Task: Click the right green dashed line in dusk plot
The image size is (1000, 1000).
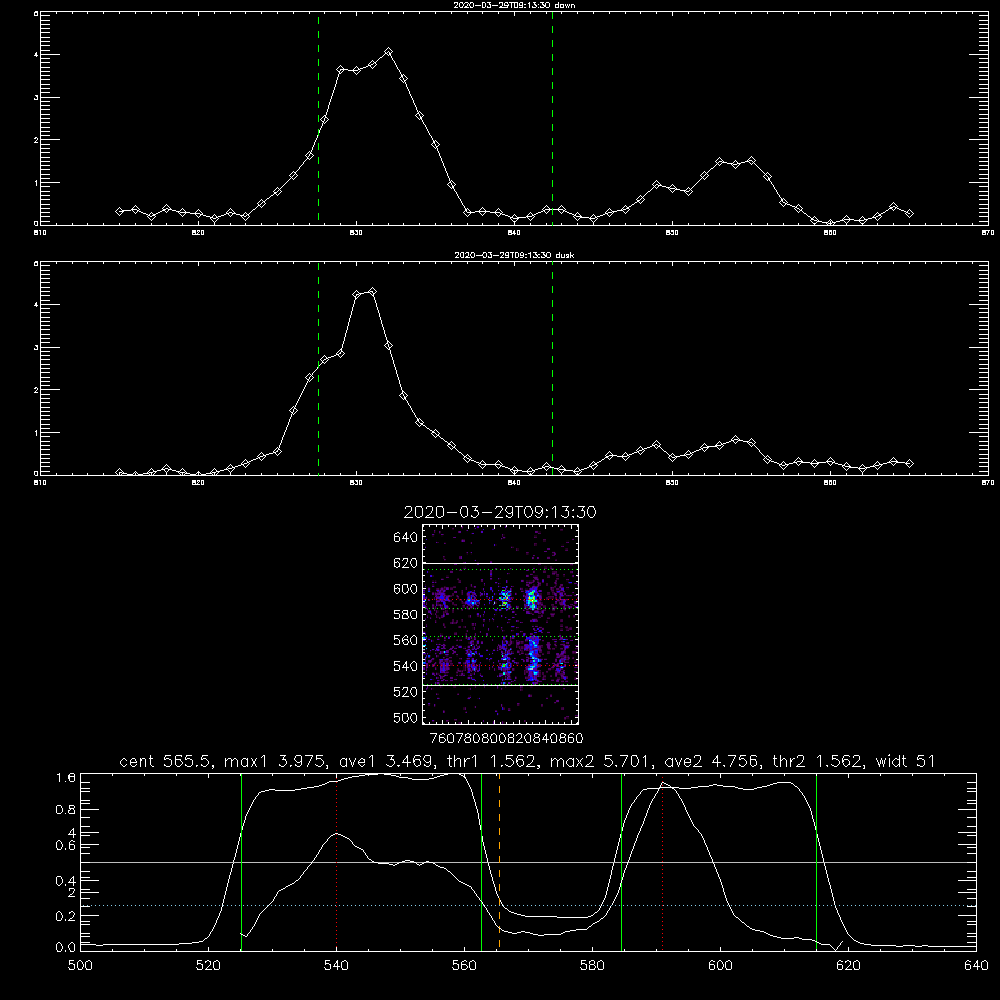Action: 552,368
